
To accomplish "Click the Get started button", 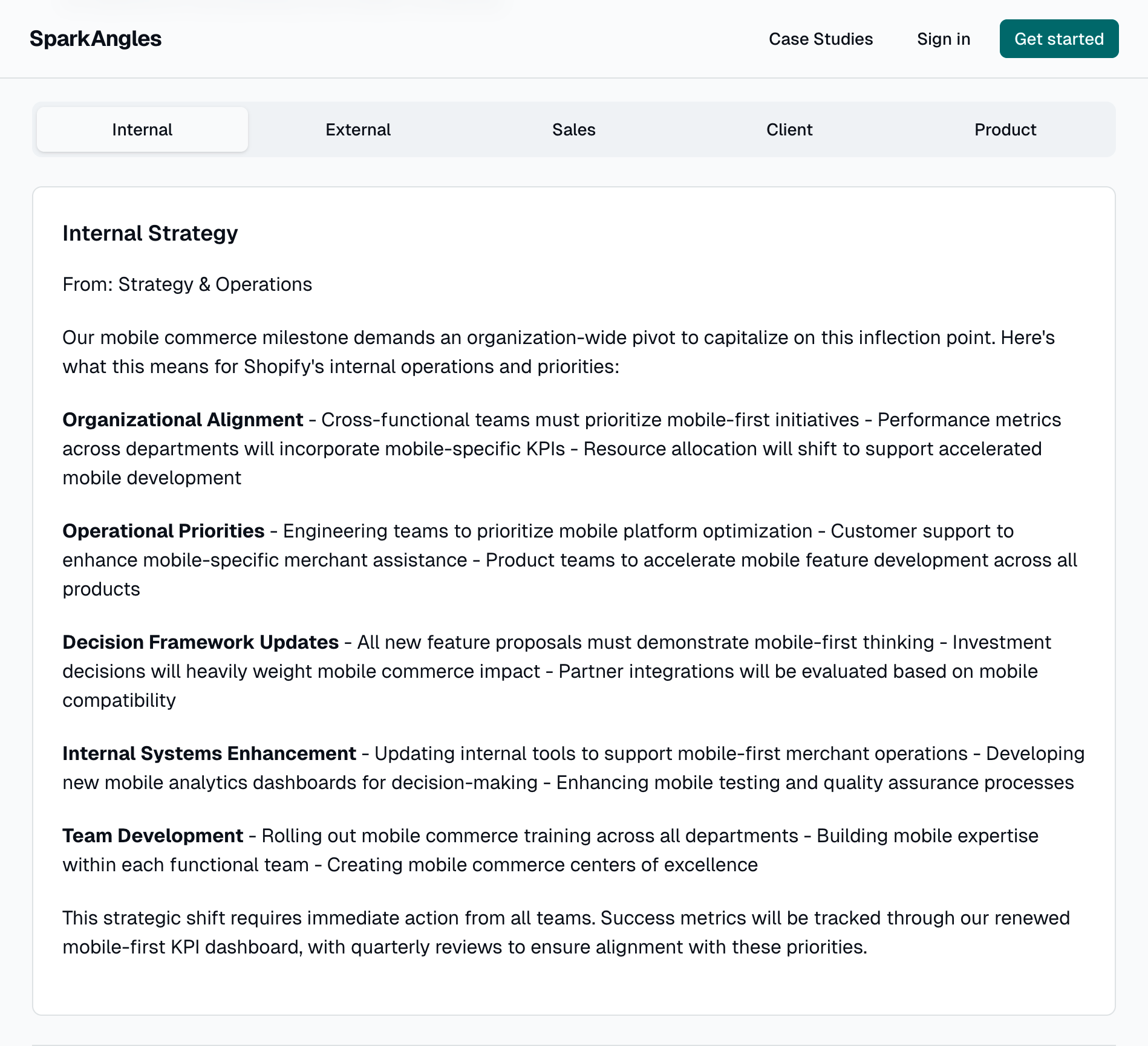I will [1058, 39].
